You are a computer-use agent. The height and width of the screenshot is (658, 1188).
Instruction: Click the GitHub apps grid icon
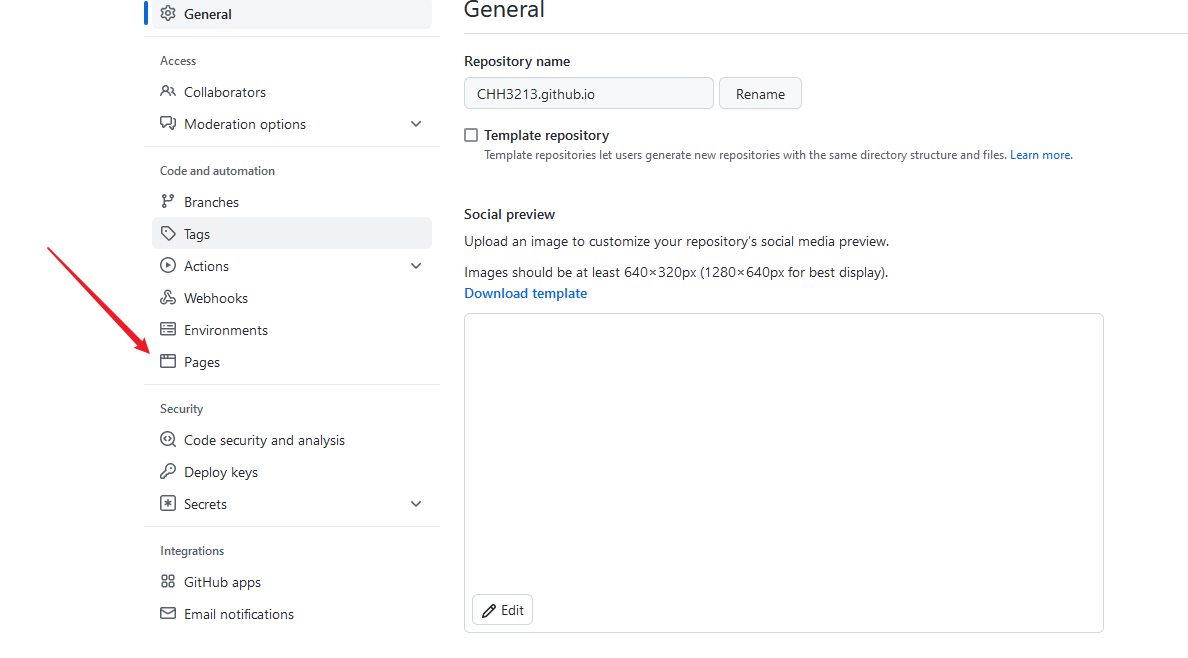(x=168, y=581)
